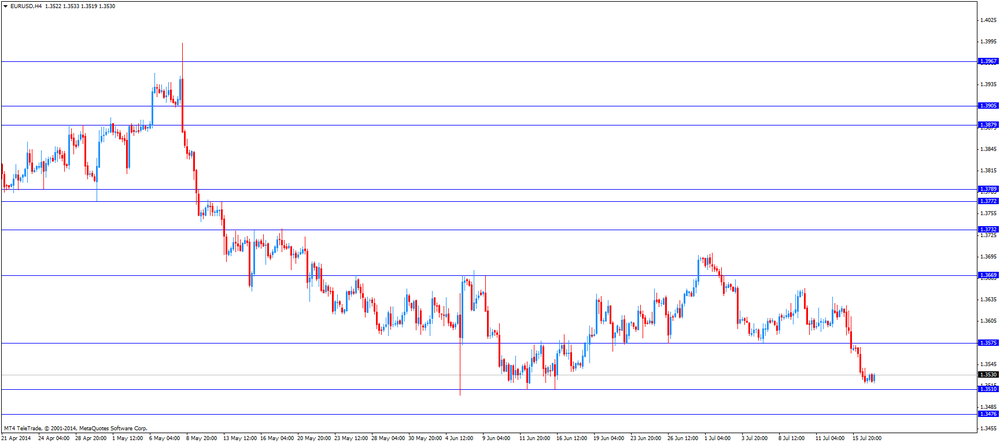Click the 21 Apr 2014 date label
The image size is (1000, 443).
(15, 439)
